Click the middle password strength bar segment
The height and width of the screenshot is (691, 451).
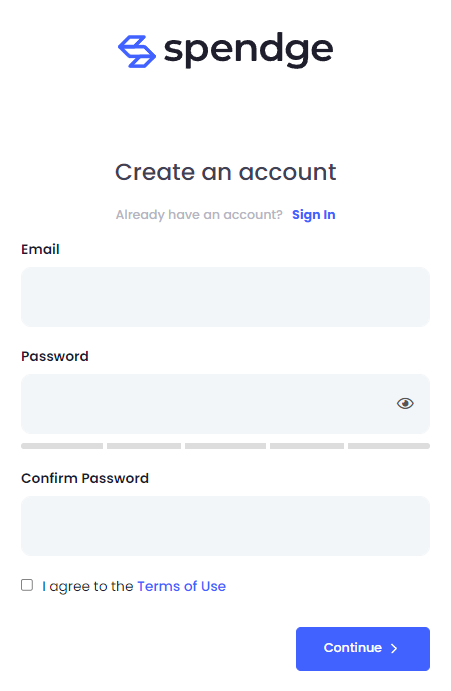225,446
